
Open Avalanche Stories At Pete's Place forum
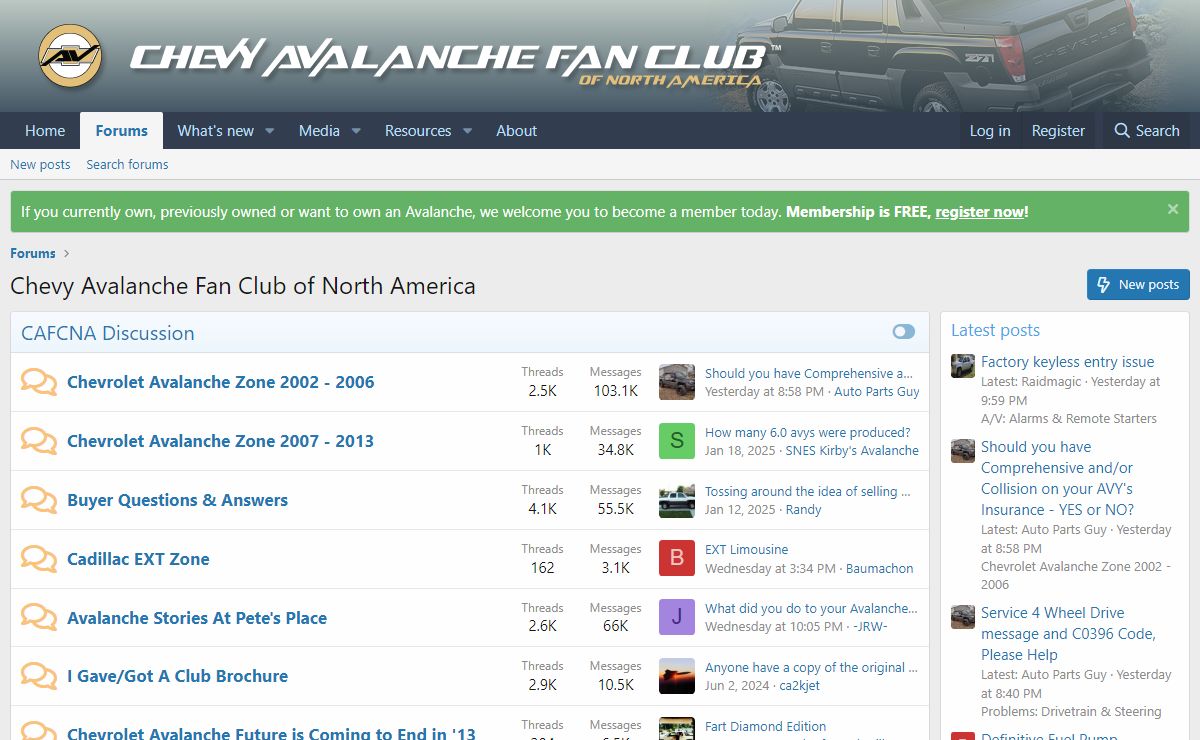[197, 618]
